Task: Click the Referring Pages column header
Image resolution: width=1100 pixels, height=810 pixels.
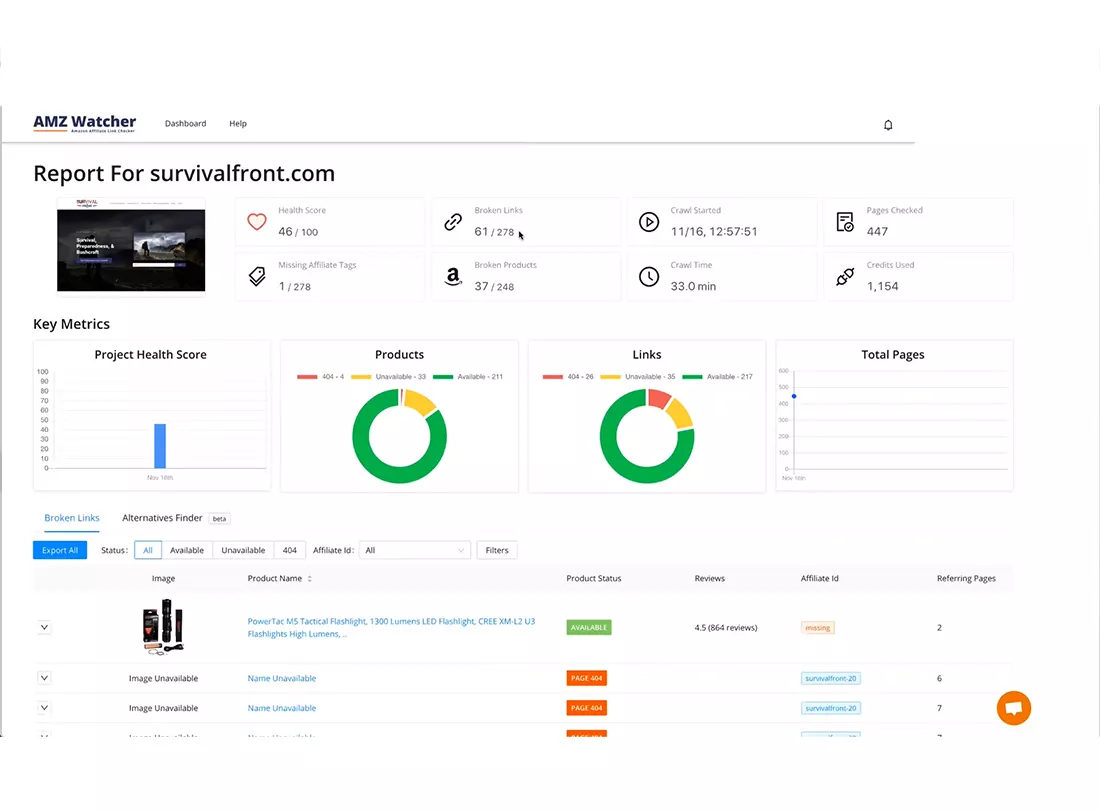Action: tap(966, 579)
